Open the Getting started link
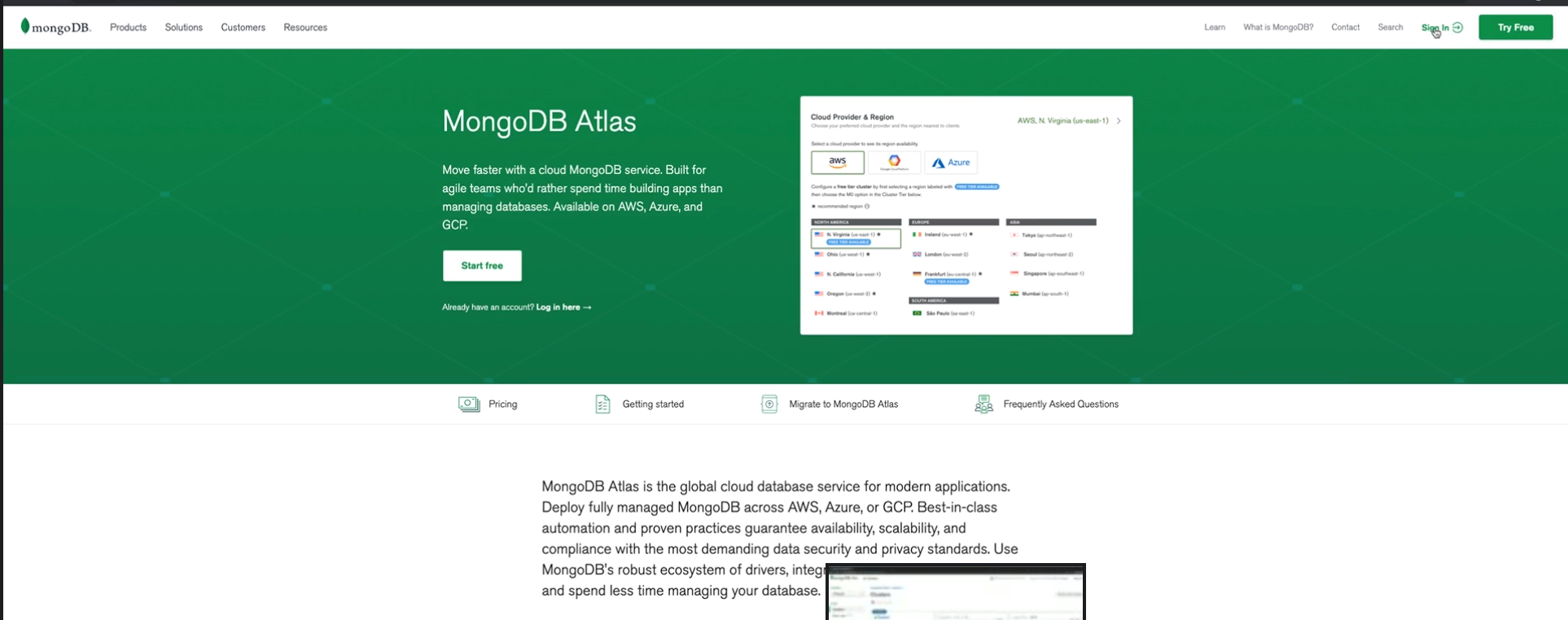Image resolution: width=1568 pixels, height=620 pixels. tap(653, 404)
